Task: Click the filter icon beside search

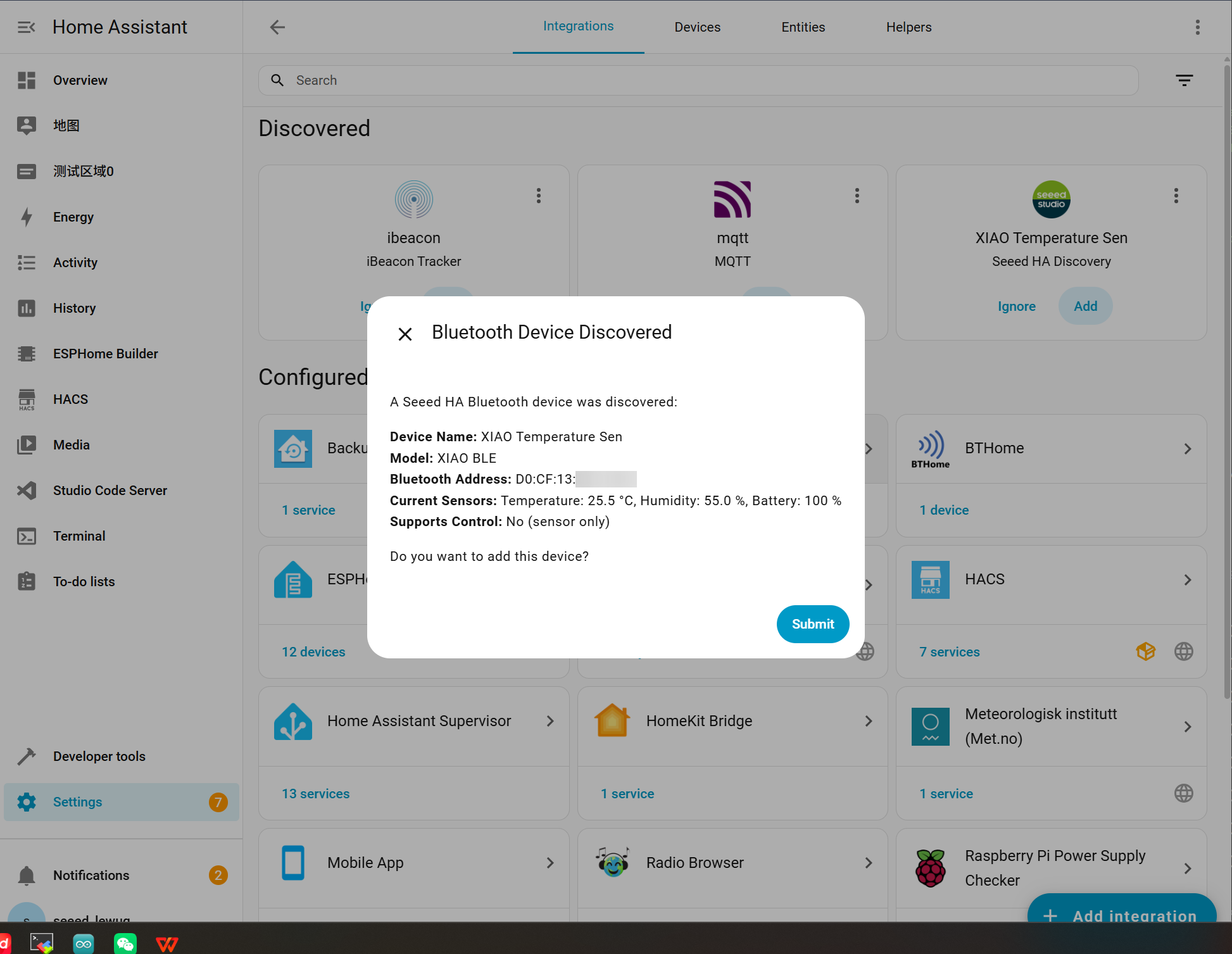Action: tap(1184, 80)
